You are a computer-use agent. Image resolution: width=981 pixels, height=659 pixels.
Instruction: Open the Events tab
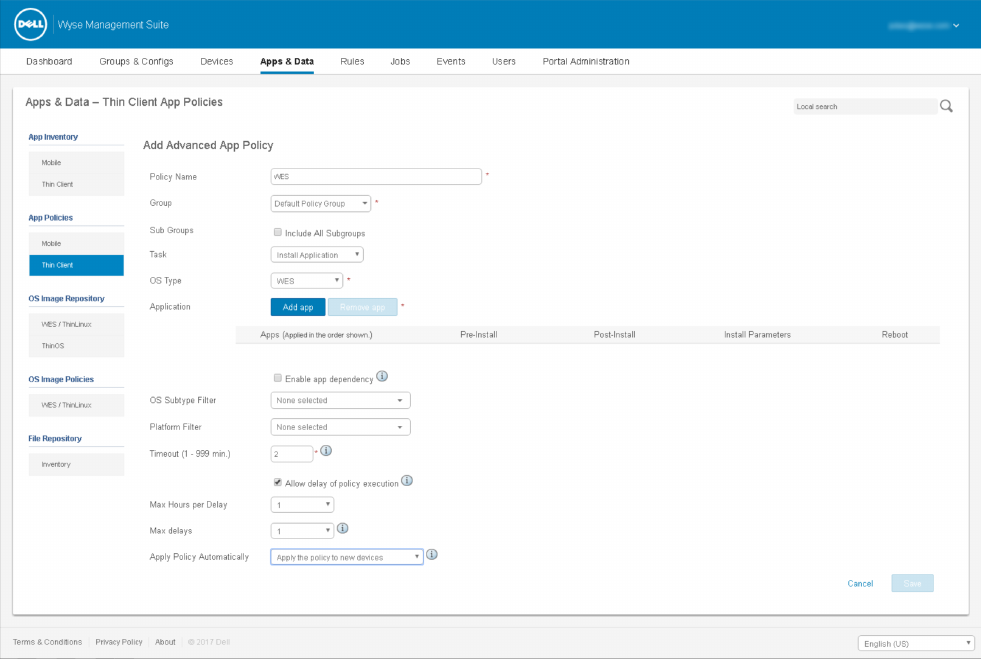(451, 61)
